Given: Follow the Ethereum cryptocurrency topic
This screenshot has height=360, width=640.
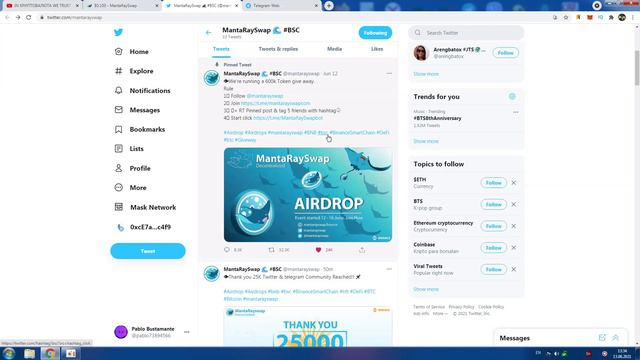Looking at the screenshot, I should 493,226.
